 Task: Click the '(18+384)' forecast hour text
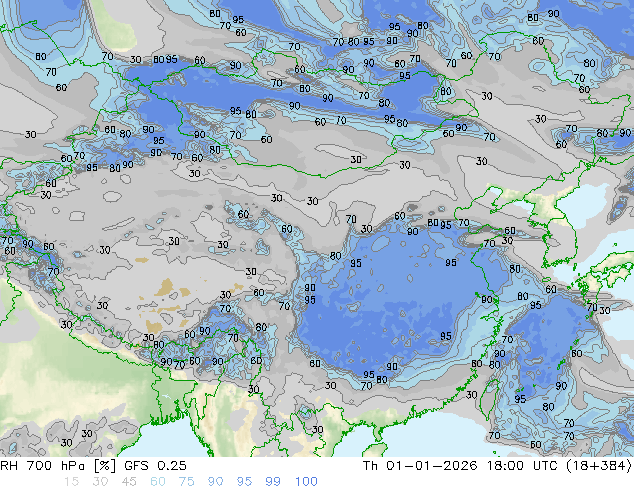click(598, 466)
